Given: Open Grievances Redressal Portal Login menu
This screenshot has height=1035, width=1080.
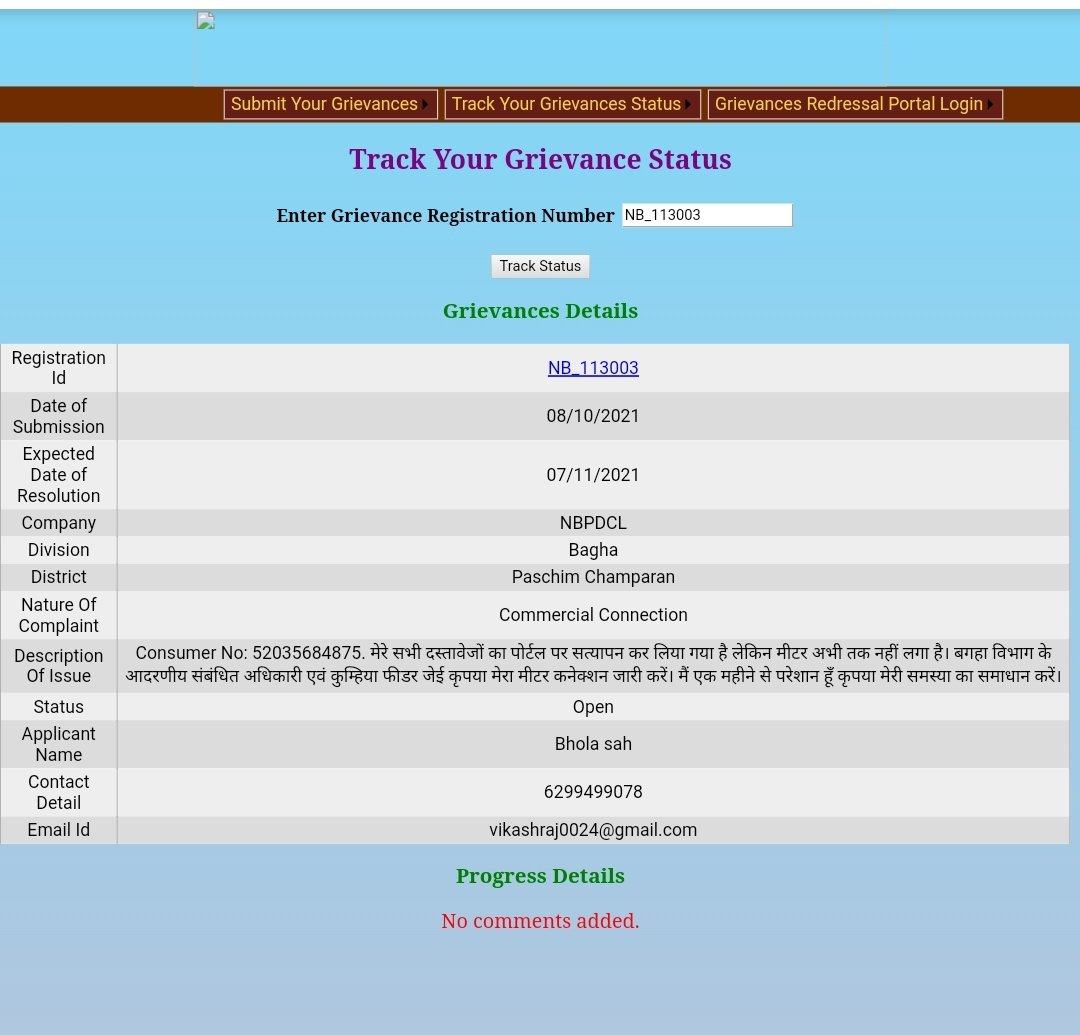Looking at the screenshot, I should point(855,104).
